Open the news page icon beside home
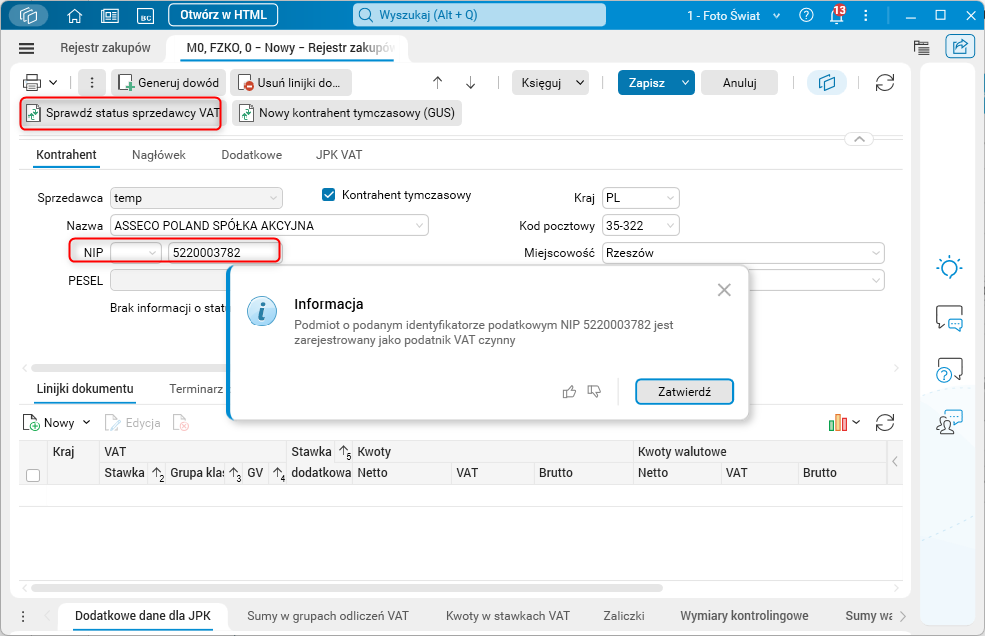Image resolution: width=985 pixels, height=636 pixels. coord(110,16)
